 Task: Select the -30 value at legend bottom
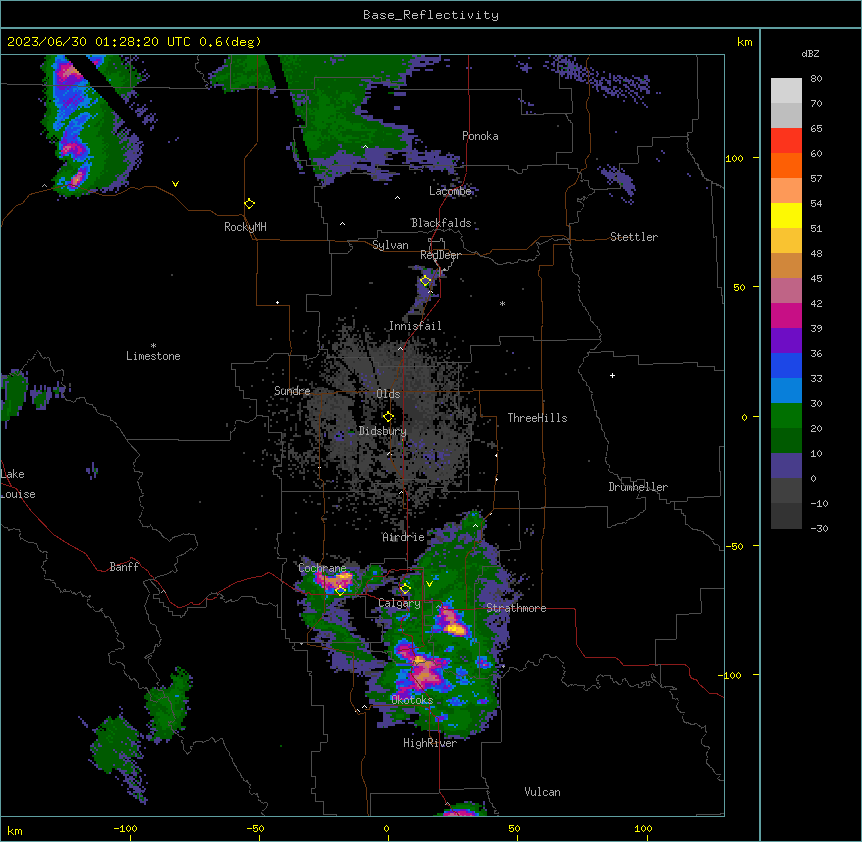[x=819, y=528]
